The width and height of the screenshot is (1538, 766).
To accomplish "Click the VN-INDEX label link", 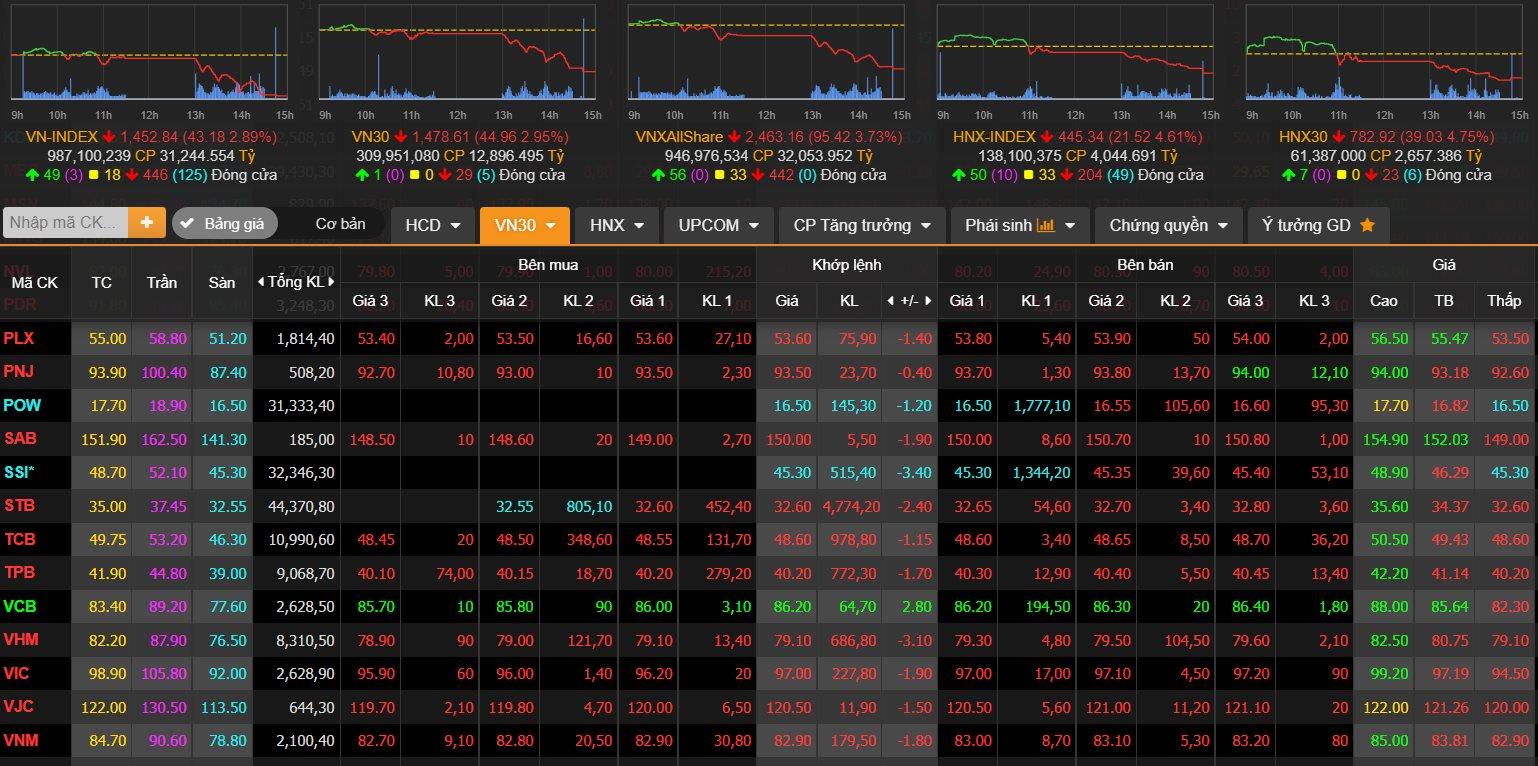I will click(62, 136).
